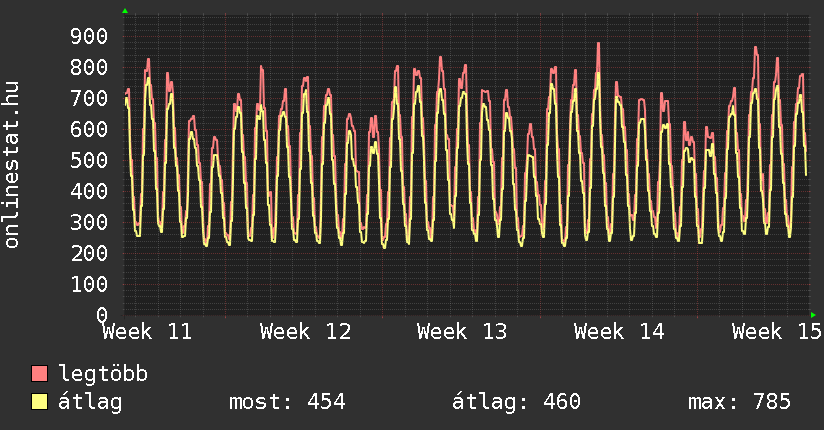This screenshot has width=824, height=430.
Task: Click the 0 y-axis value
Action: click(x=102, y=315)
